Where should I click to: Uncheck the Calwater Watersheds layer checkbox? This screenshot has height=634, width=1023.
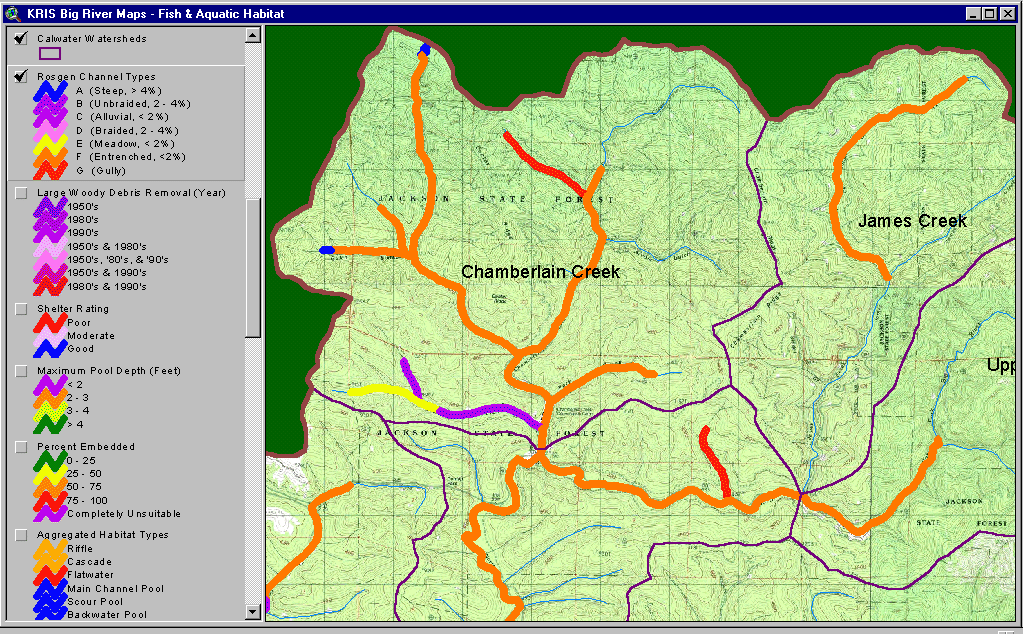click(21, 38)
